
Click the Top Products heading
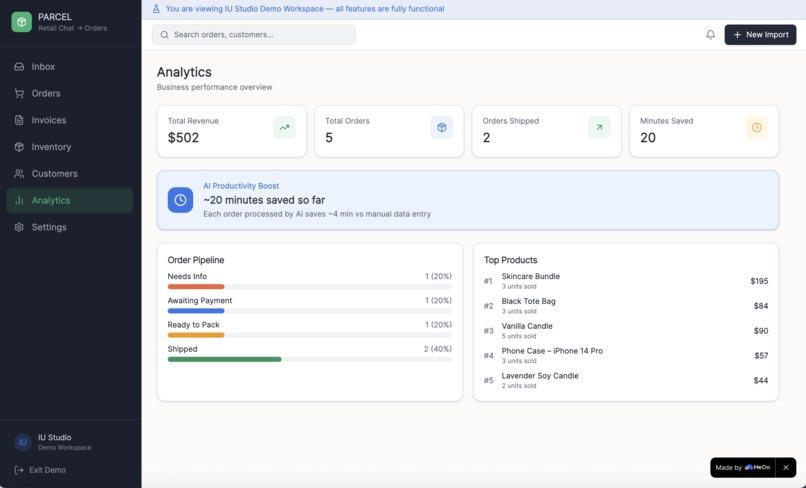[x=510, y=260]
